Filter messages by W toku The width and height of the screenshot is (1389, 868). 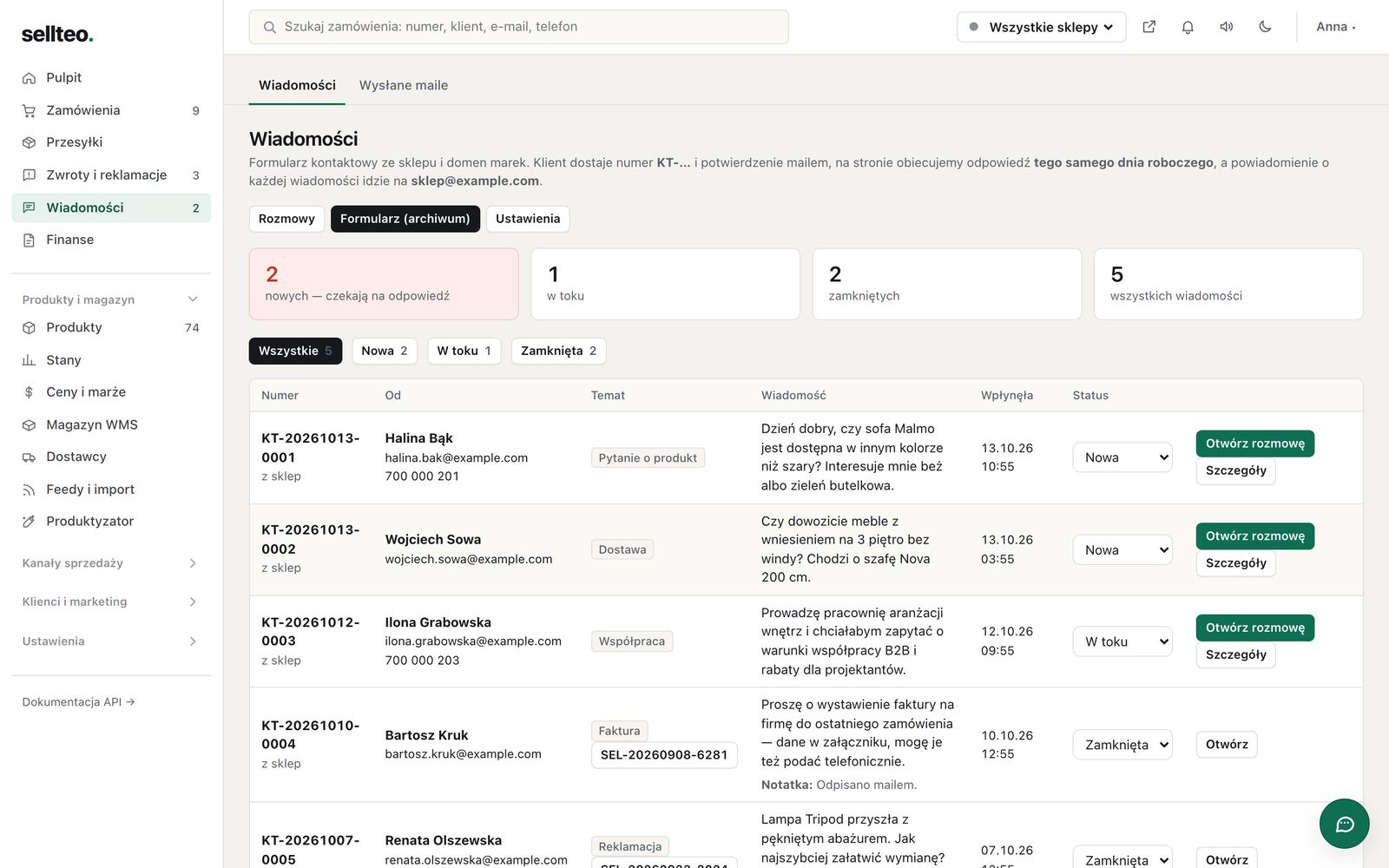coord(464,351)
